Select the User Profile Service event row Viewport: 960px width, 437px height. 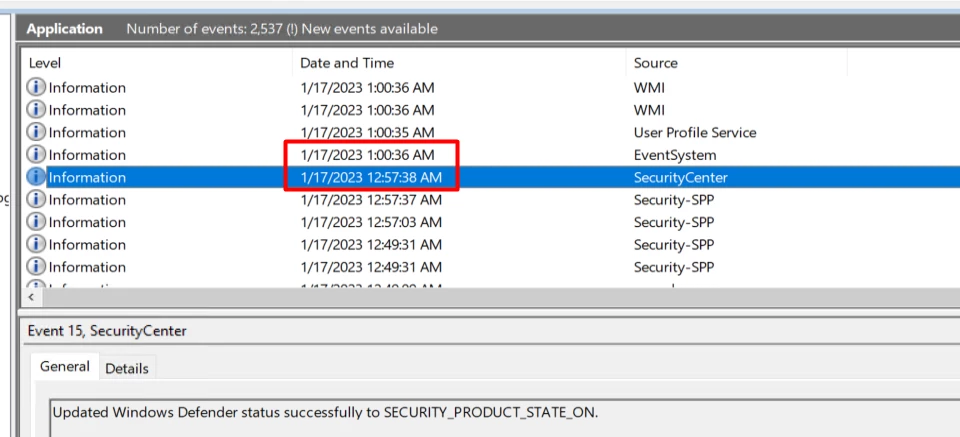click(x=492, y=132)
